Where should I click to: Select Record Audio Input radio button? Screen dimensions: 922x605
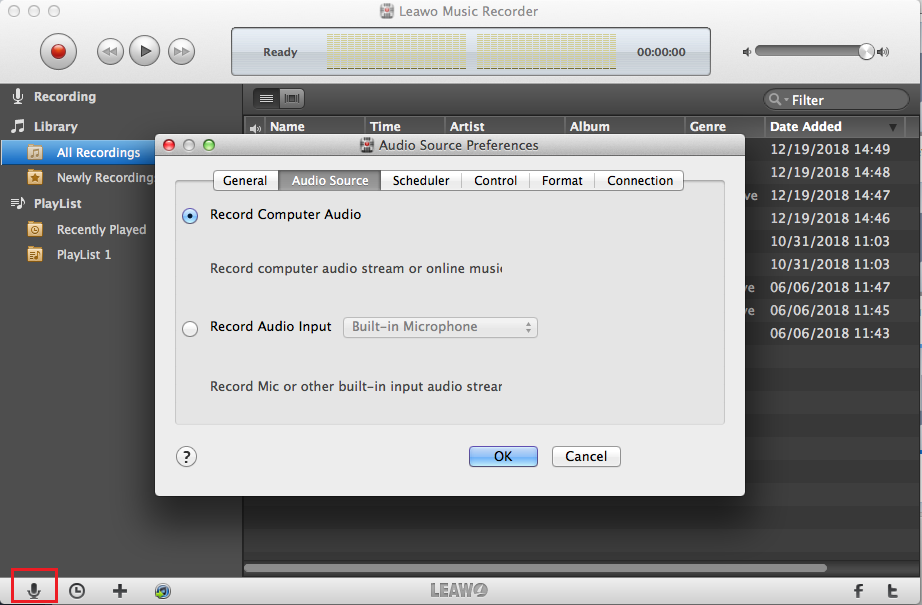[190, 328]
